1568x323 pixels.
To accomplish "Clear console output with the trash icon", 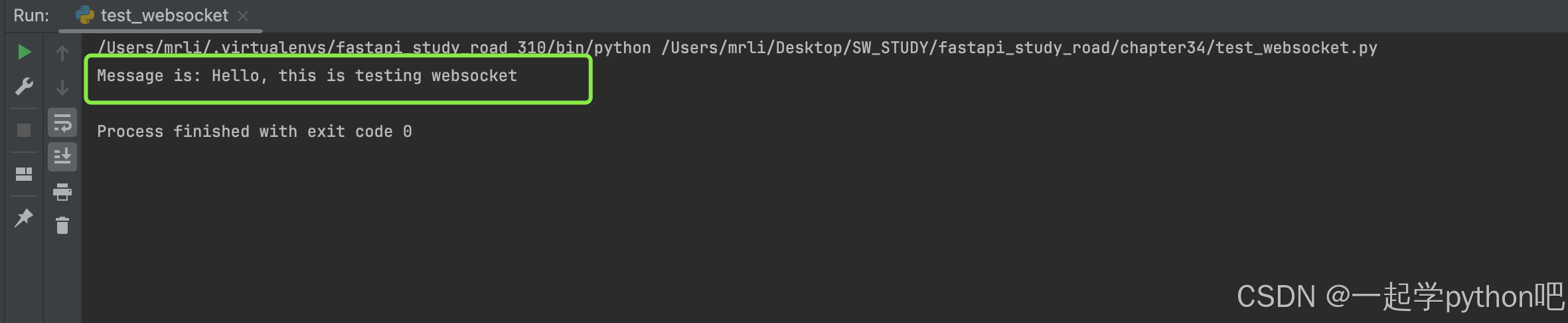I will click(62, 226).
